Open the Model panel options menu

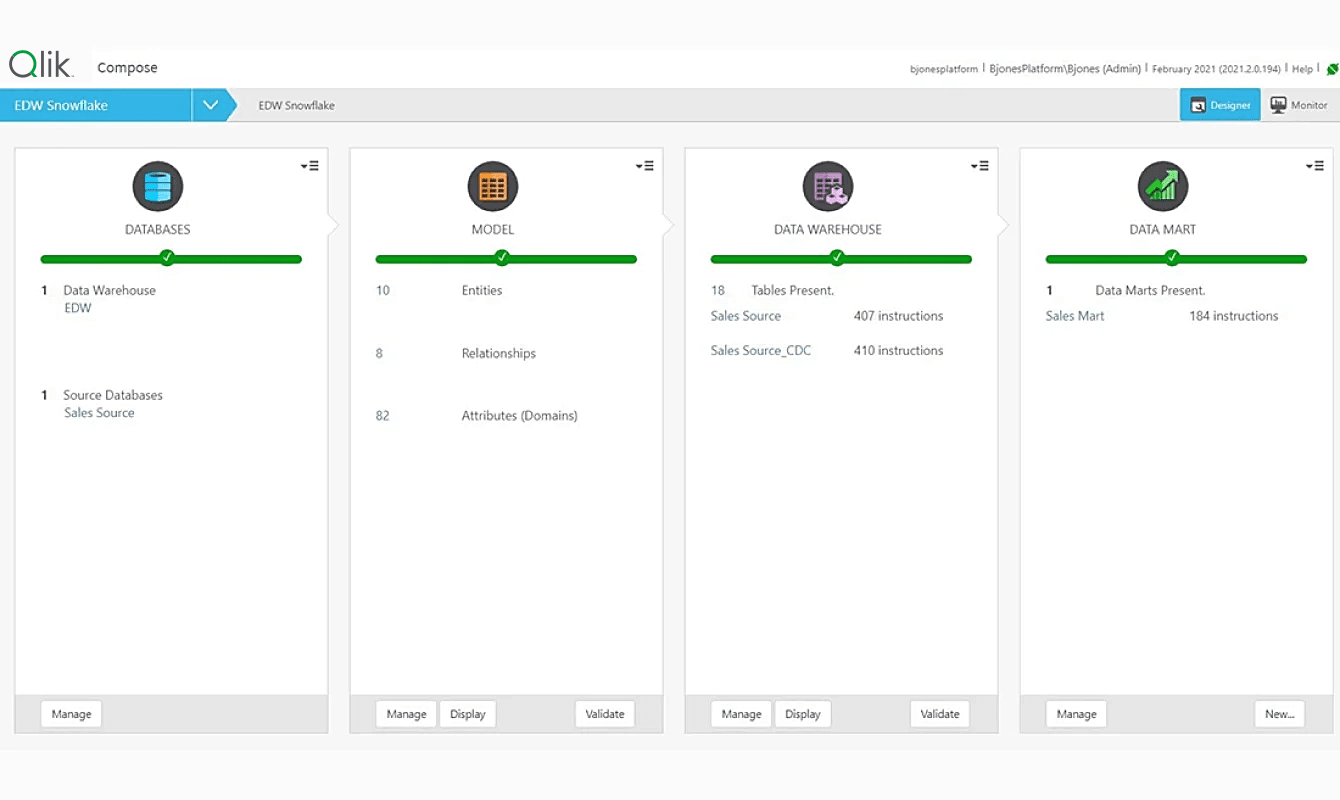(645, 166)
